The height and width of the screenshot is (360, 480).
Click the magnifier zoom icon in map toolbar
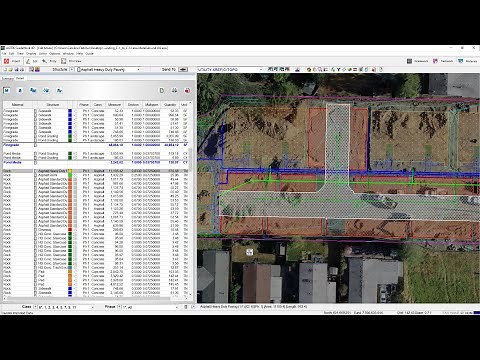click(320, 69)
